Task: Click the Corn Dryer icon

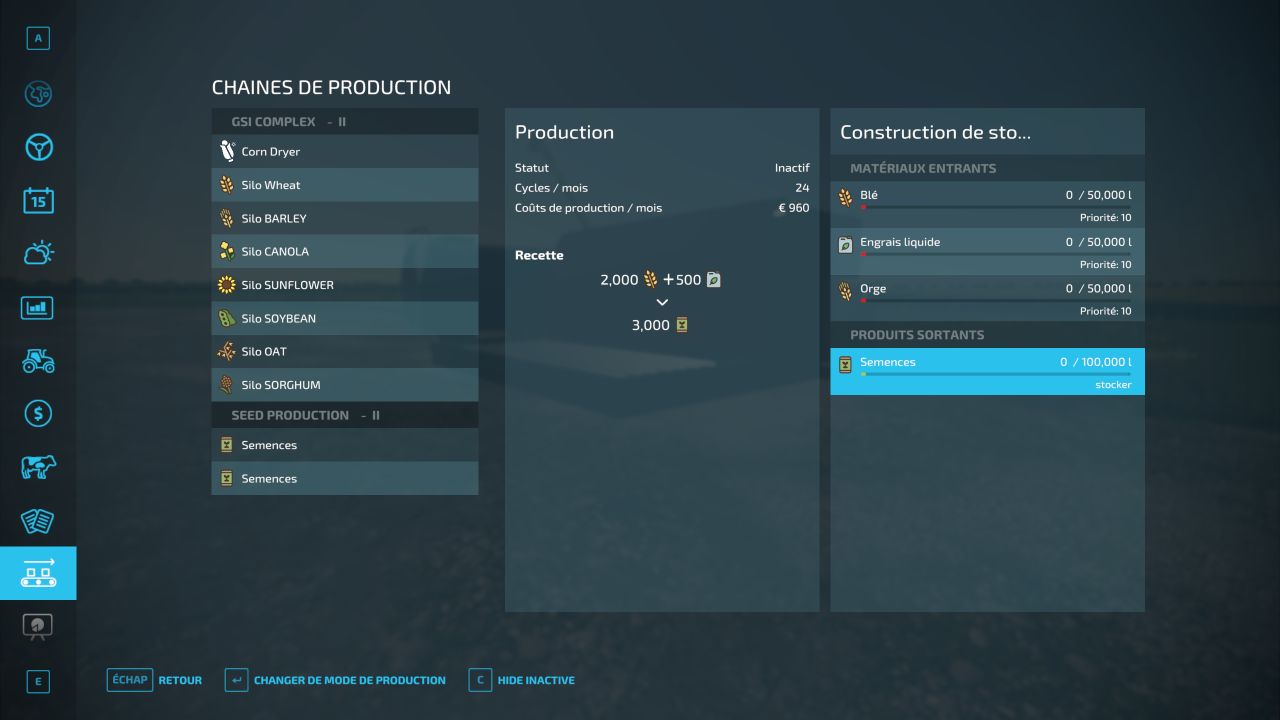Action: [x=226, y=152]
